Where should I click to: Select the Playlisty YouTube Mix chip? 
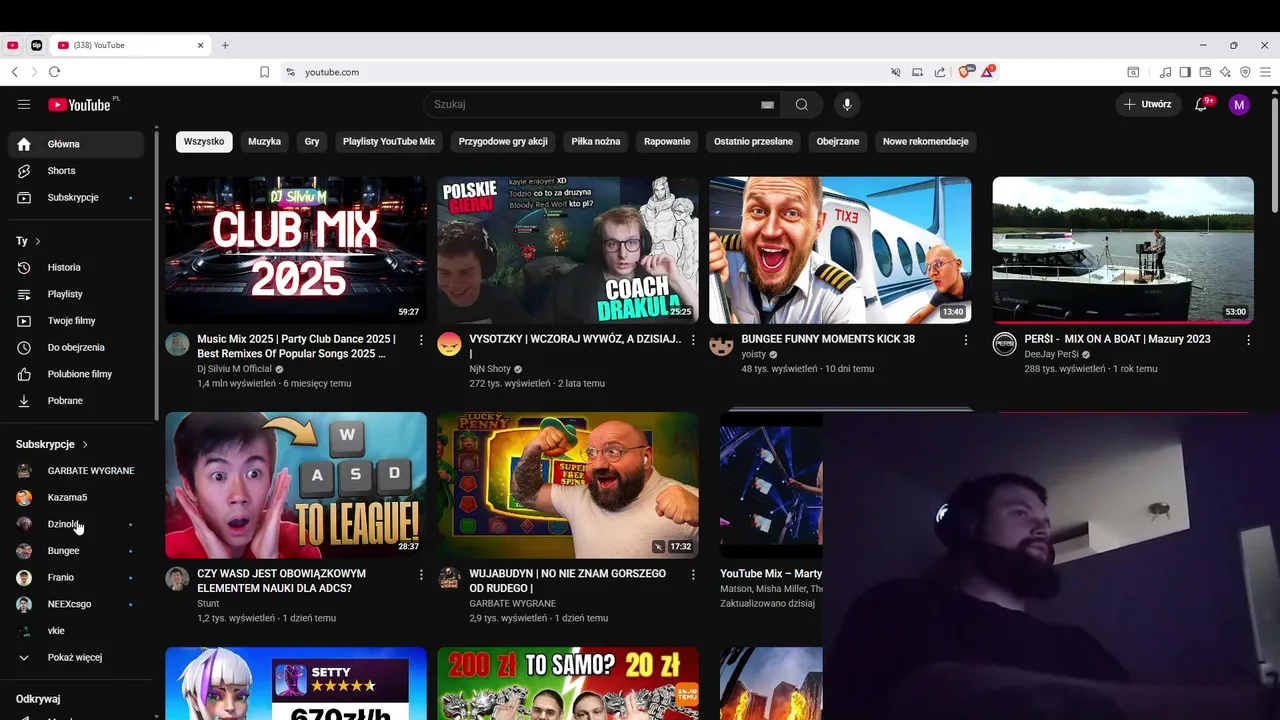pyautogui.click(x=389, y=141)
